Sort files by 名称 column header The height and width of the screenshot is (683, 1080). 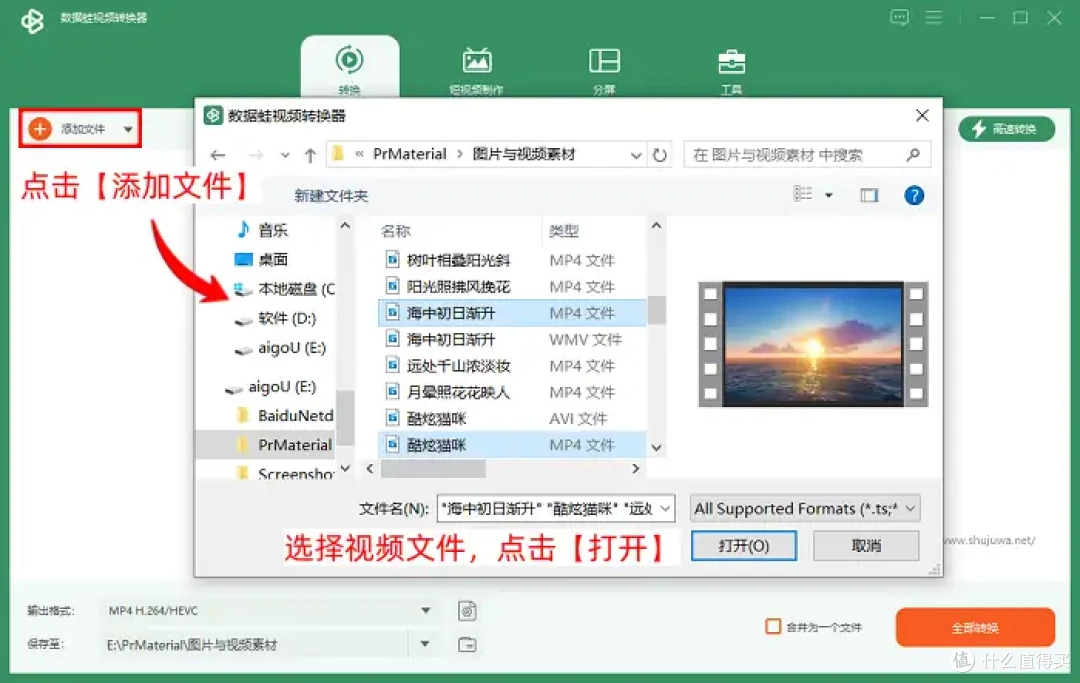tap(395, 231)
